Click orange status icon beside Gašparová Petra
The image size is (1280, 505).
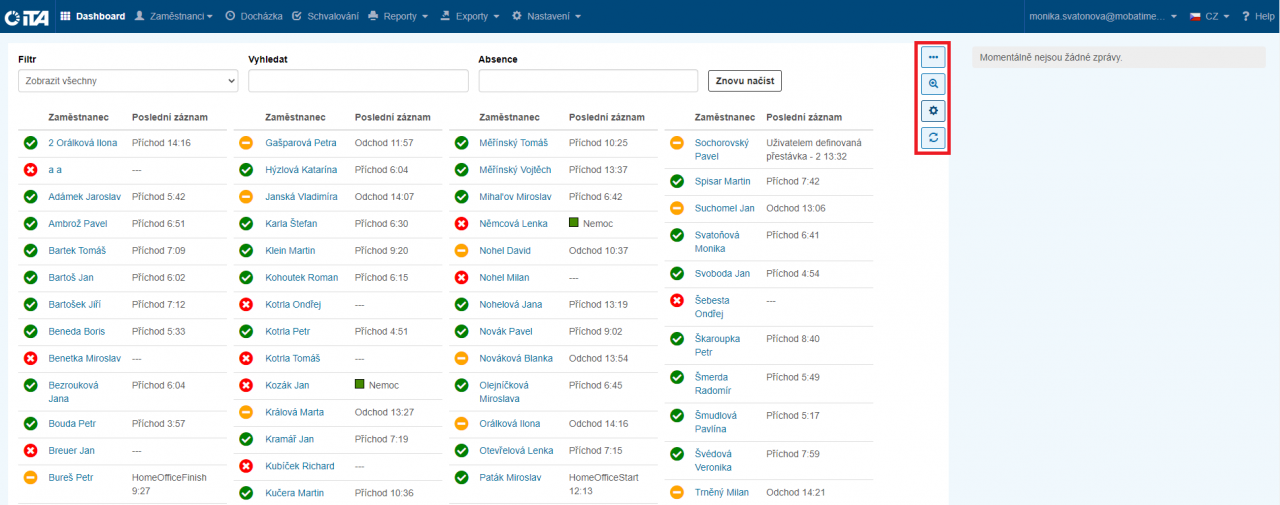pyautogui.click(x=246, y=144)
